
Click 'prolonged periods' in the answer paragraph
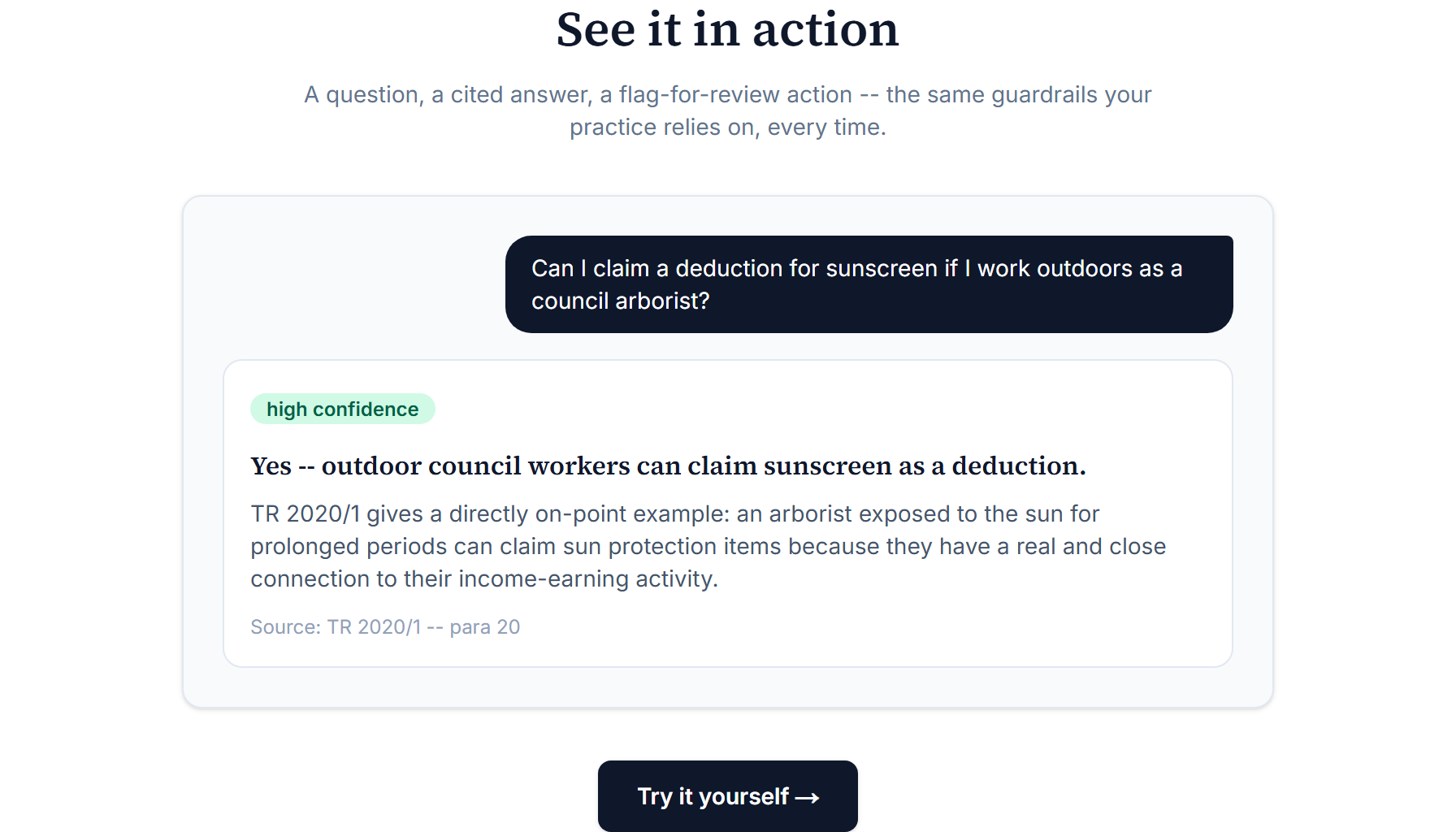[x=349, y=546]
